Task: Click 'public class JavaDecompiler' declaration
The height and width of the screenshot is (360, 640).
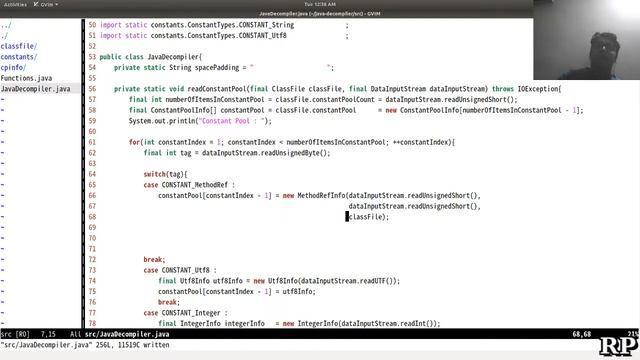Action: [x=149, y=57]
